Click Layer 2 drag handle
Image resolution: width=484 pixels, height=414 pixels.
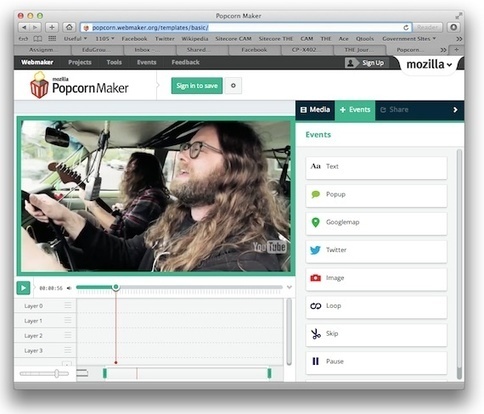coord(68,335)
